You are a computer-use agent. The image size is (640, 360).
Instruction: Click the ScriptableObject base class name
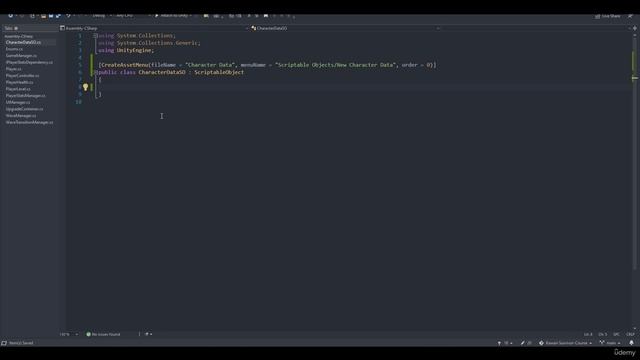(219, 72)
